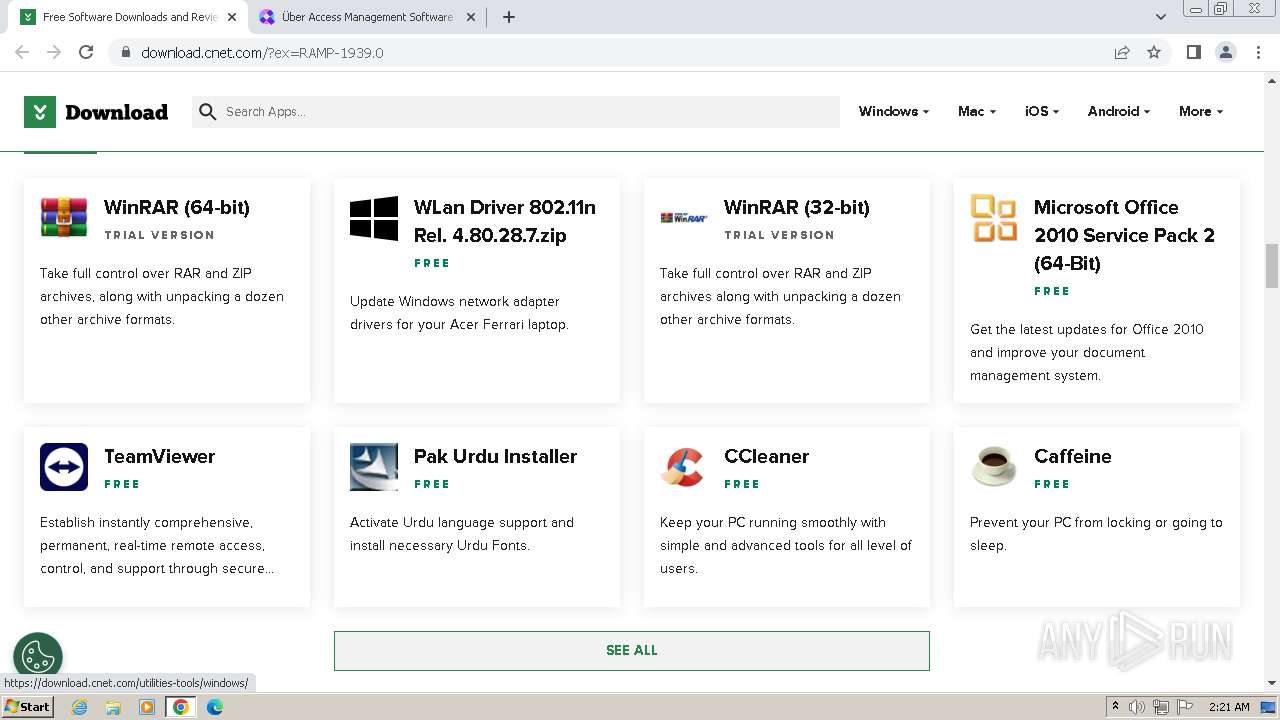1280x720 pixels.
Task: Click the CCleaner description text
Action: (x=786, y=545)
